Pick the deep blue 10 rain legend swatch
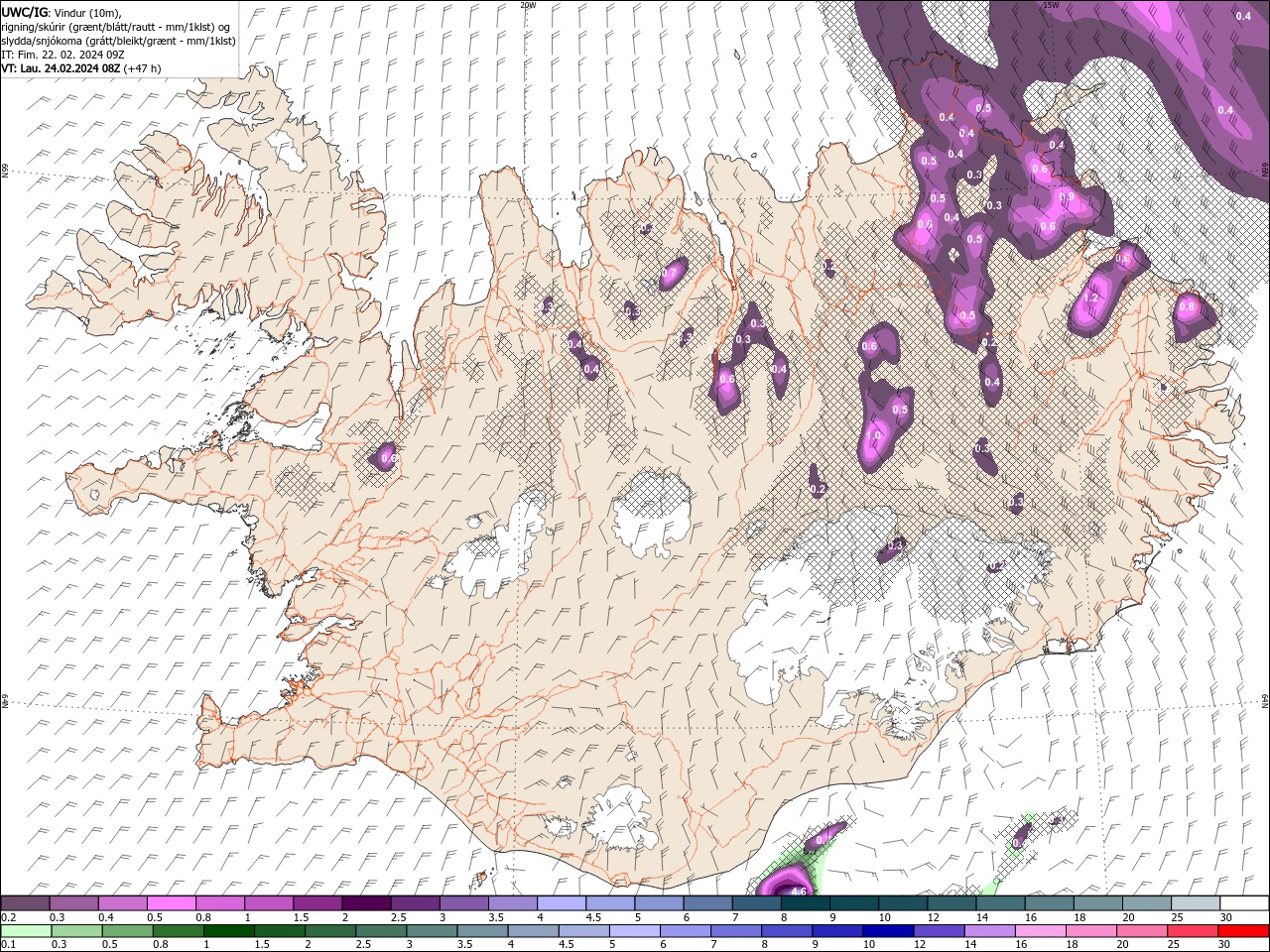Image resolution: width=1270 pixels, height=952 pixels. tap(888, 931)
